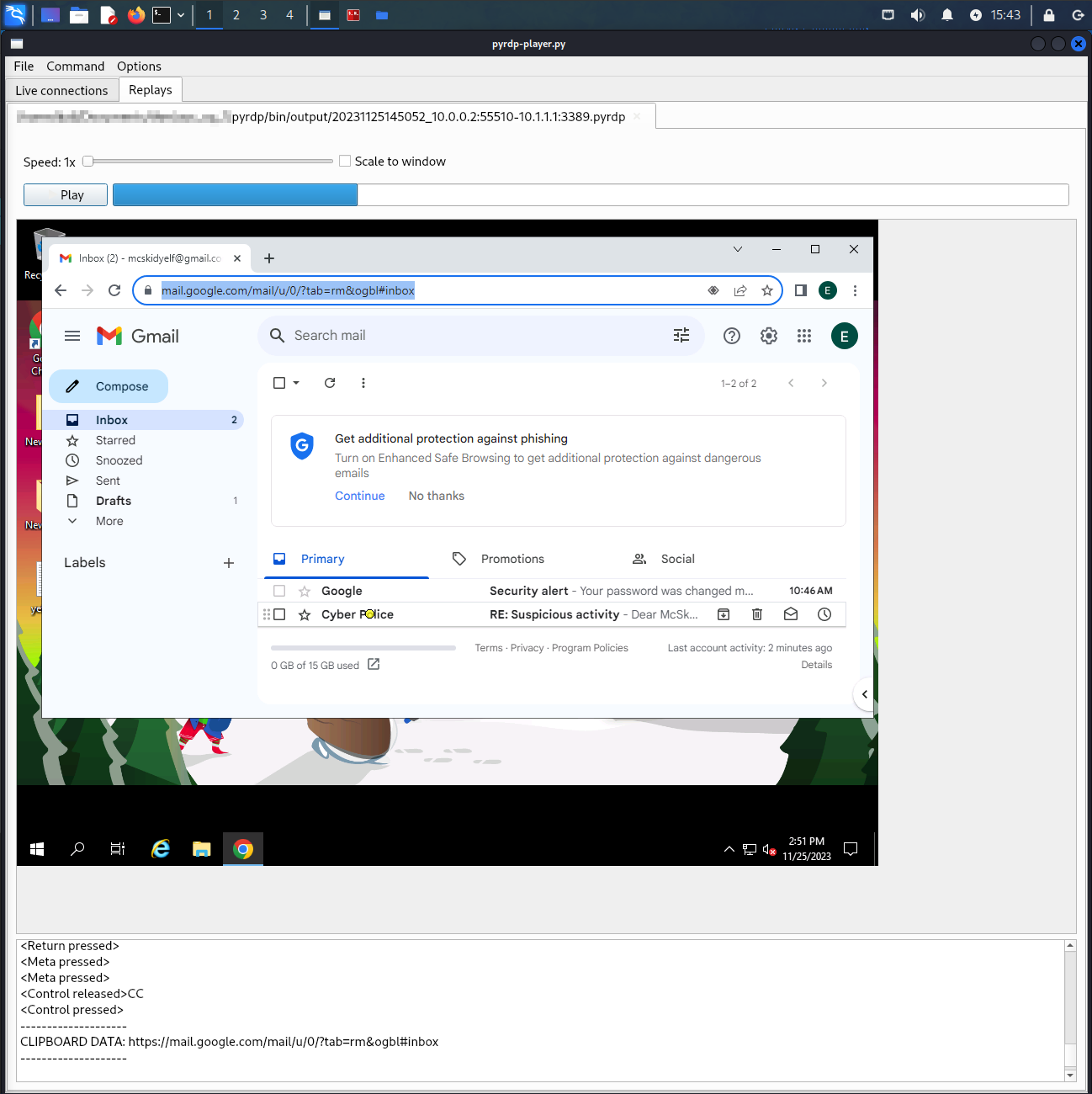The image size is (1092, 1094).
Task: Open the Chrome side panel icon
Action: click(x=801, y=290)
